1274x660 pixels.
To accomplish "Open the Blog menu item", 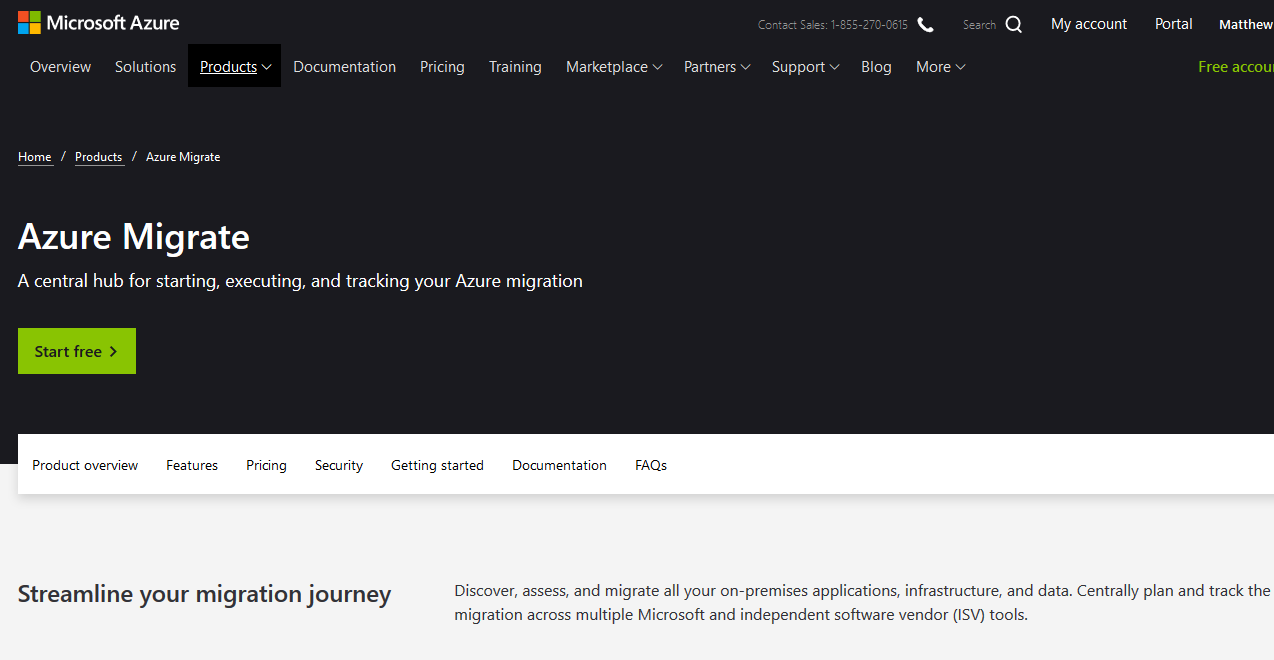I will 876,66.
